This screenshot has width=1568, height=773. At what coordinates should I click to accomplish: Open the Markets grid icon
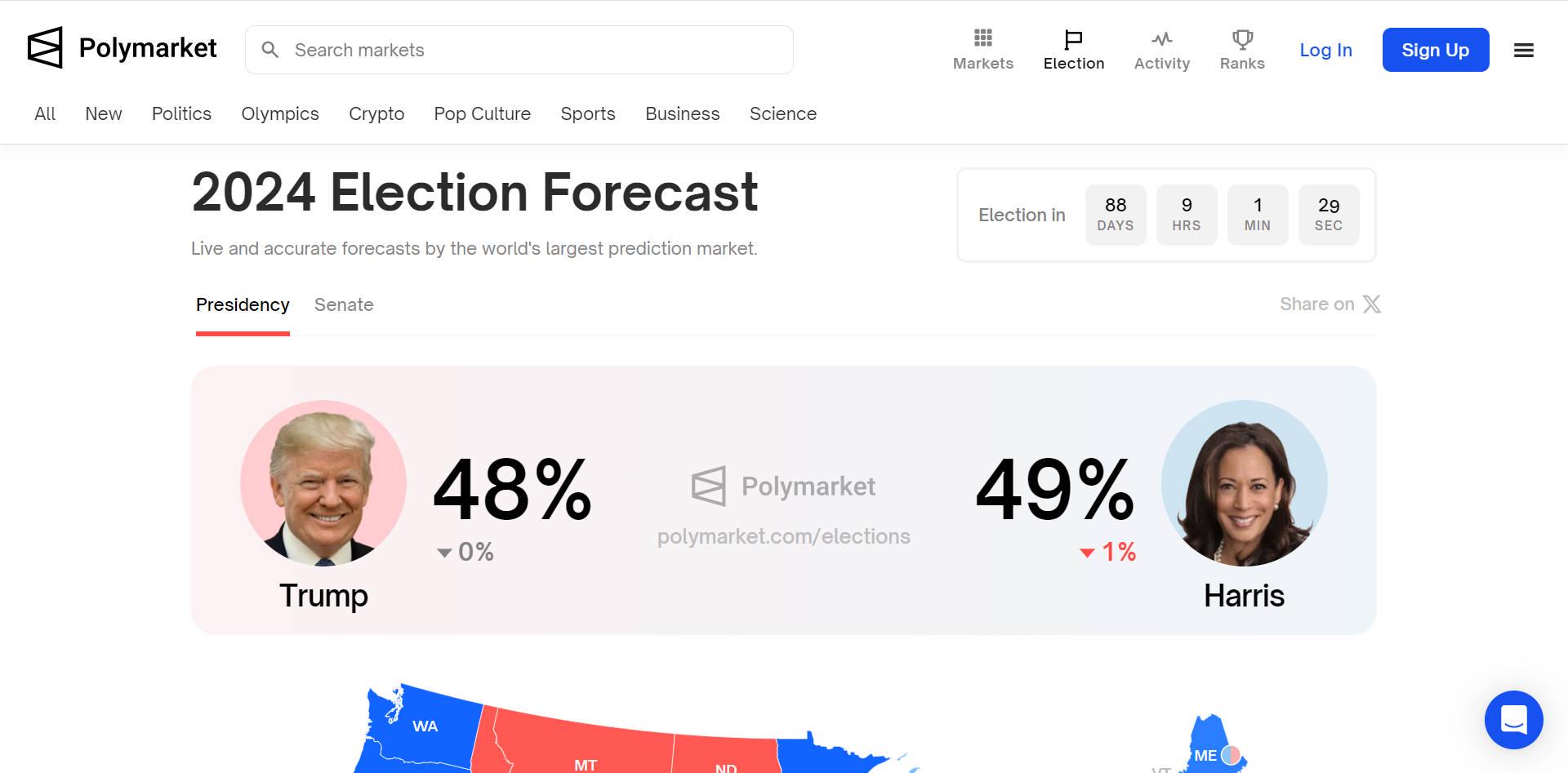[x=982, y=38]
